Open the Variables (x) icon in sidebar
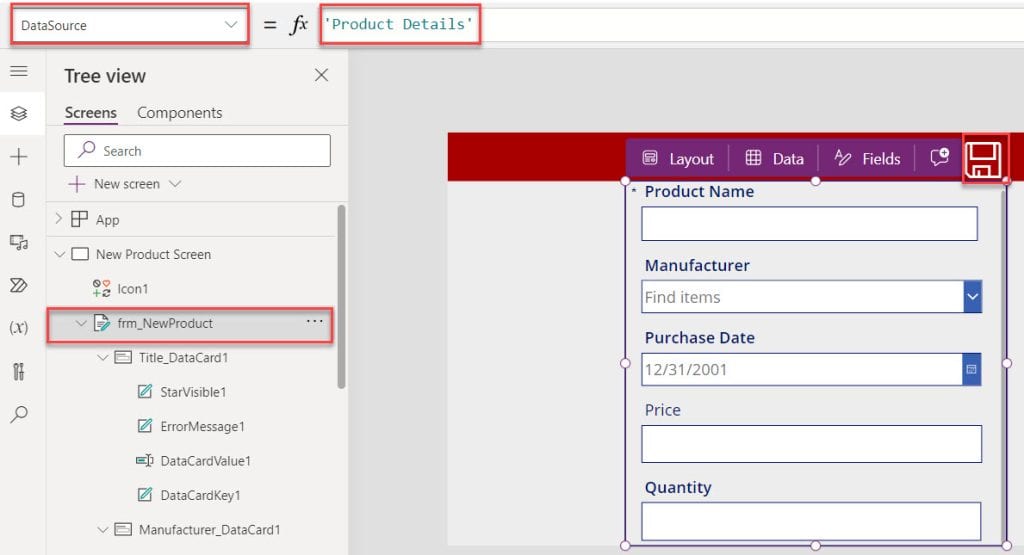1024x555 pixels. (x=19, y=328)
